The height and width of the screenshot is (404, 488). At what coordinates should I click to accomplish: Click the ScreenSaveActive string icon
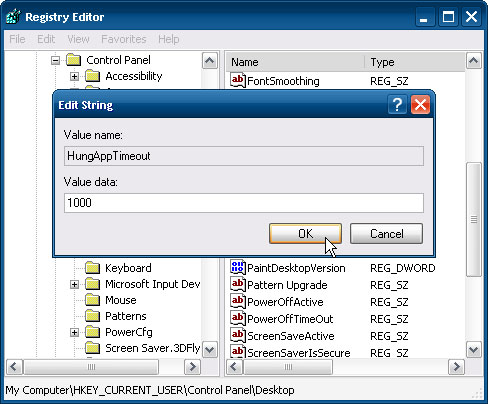(238, 335)
